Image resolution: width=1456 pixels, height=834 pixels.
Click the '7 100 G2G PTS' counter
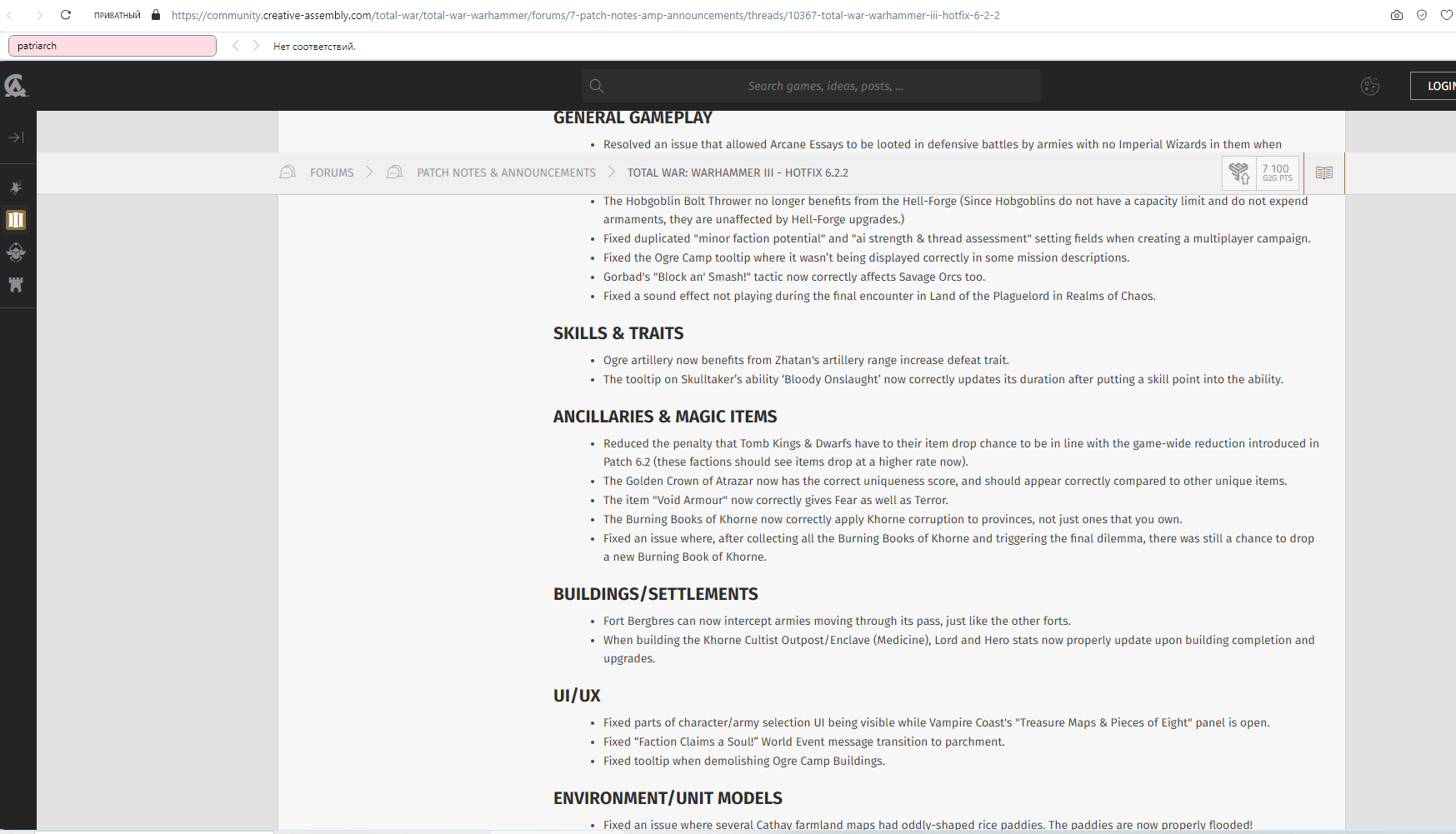pyautogui.click(x=1277, y=172)
